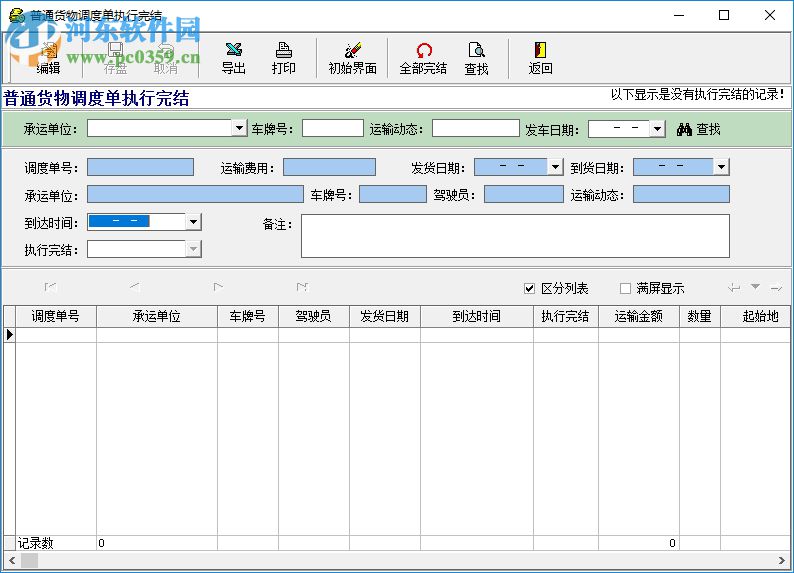The width and height of the screenshot is (794, 573).
Task: Click the 存盘 save toolbar icon
Action: click(115, 58)
